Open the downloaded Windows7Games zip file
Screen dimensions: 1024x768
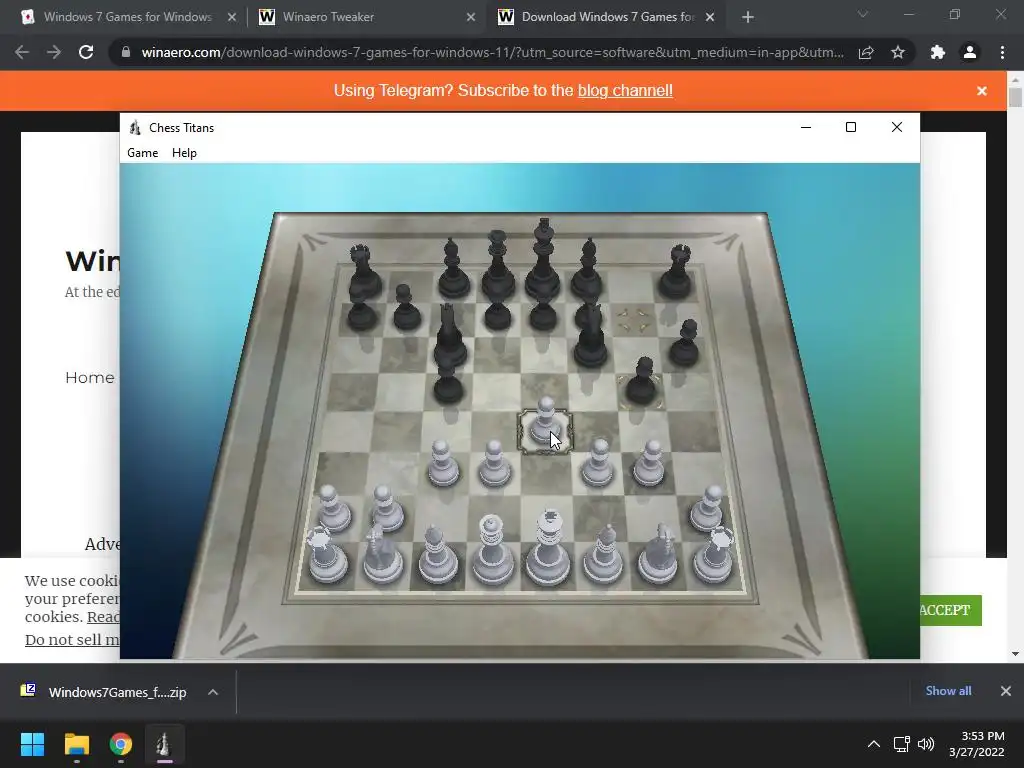pos(104,692)
